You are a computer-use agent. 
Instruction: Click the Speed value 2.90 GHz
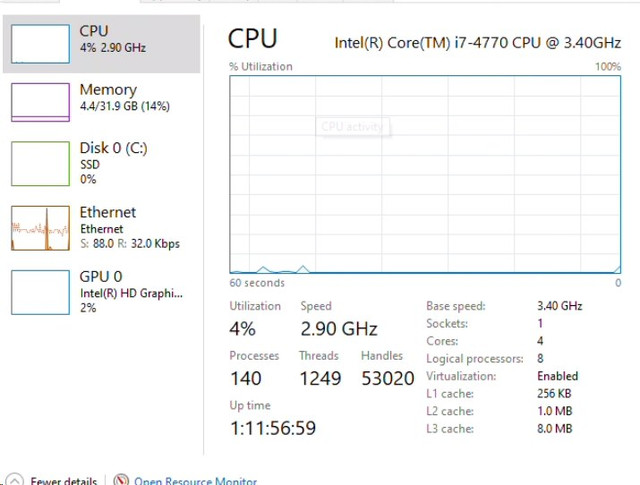[x=339, y=329]
